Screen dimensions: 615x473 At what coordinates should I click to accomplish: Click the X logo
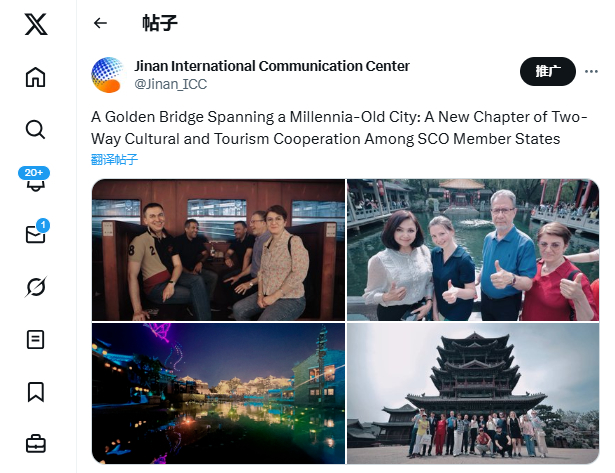click(36, 24)
